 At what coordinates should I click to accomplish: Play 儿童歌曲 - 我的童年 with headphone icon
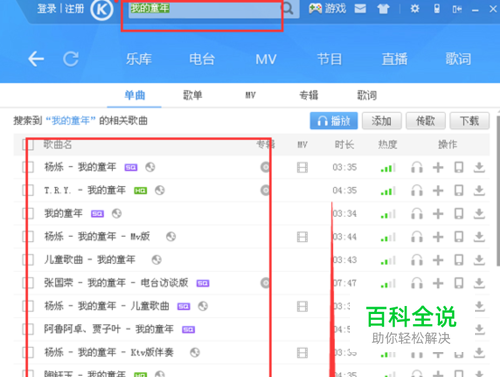417,260
